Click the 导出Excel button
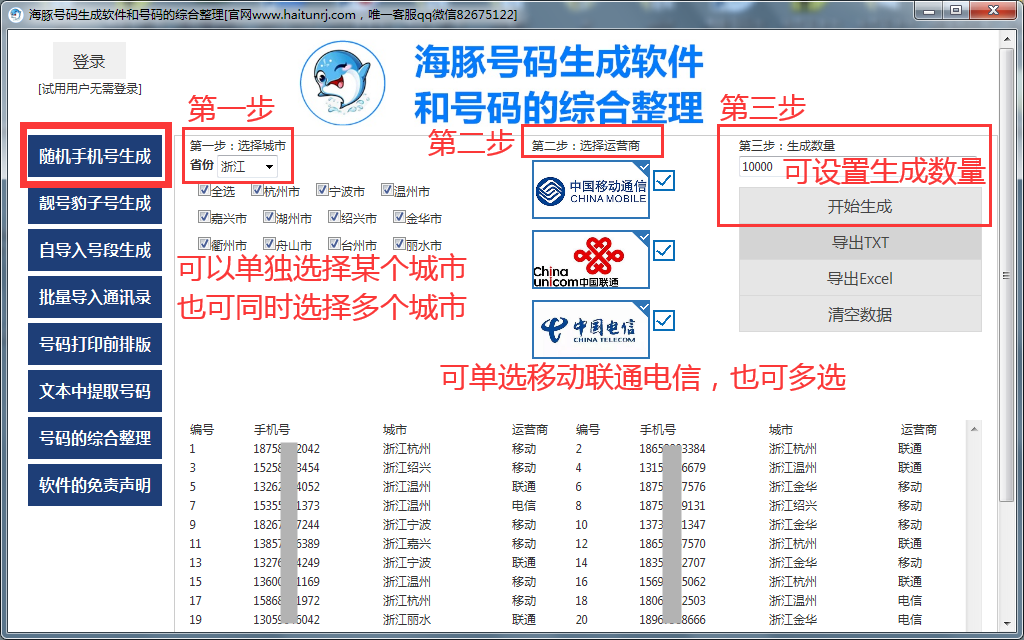 point(859,279)
